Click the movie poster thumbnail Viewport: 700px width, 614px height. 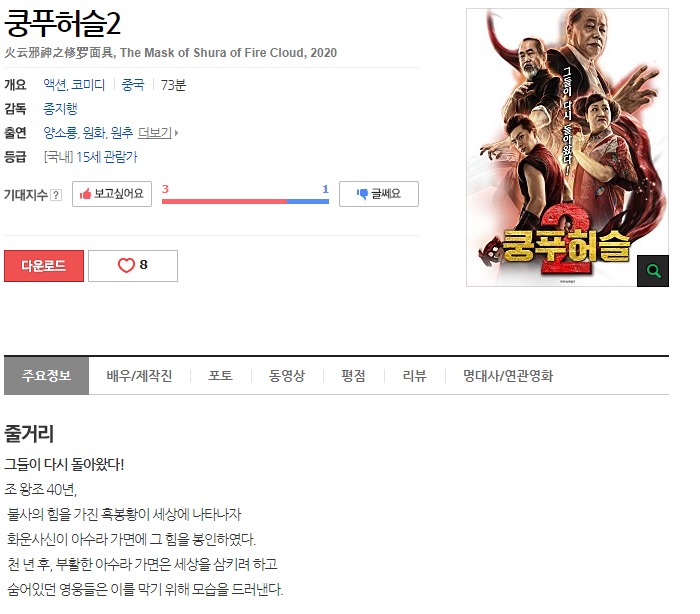tap(567, 147)
